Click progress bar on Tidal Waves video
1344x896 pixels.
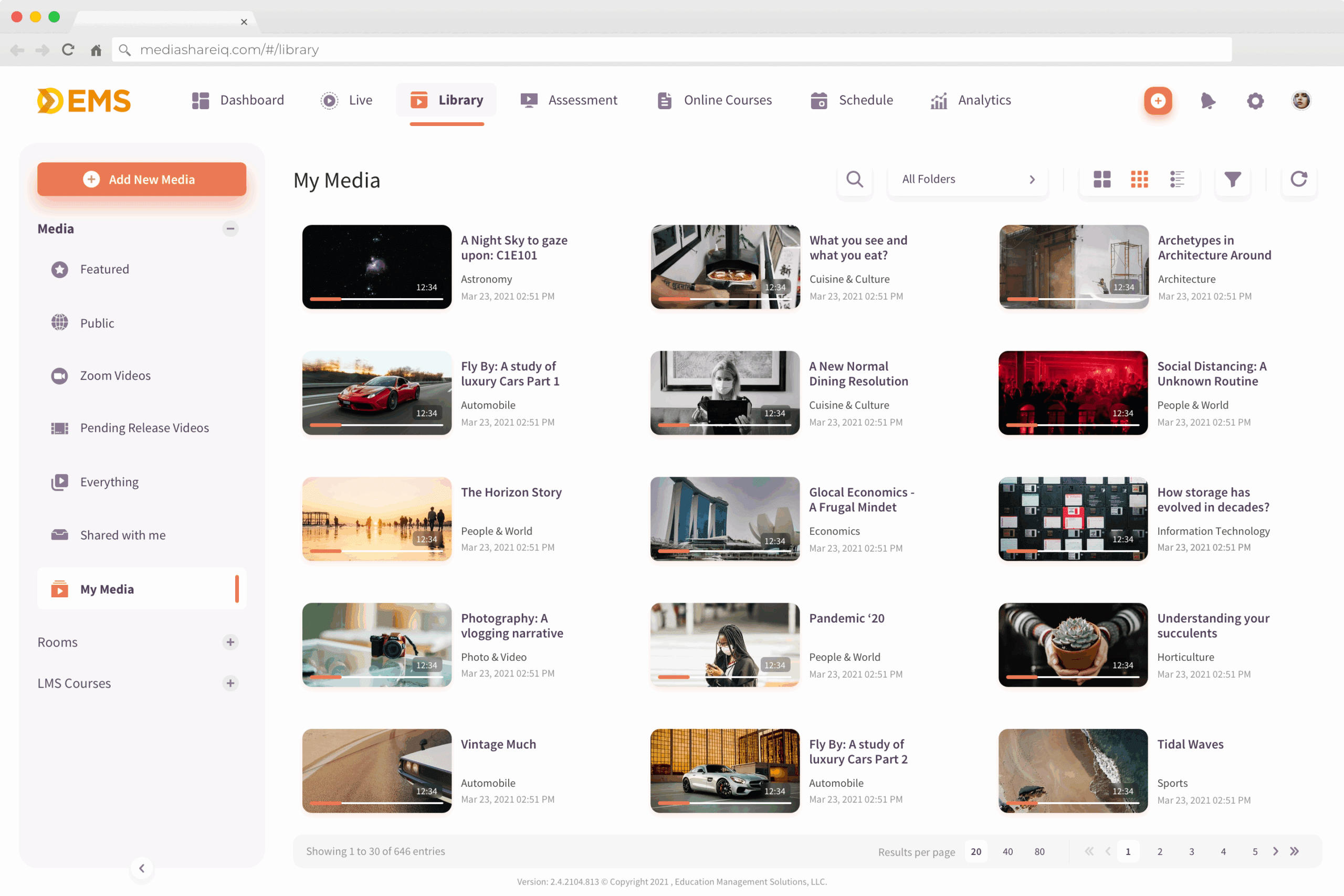[x=1073, y=803]
